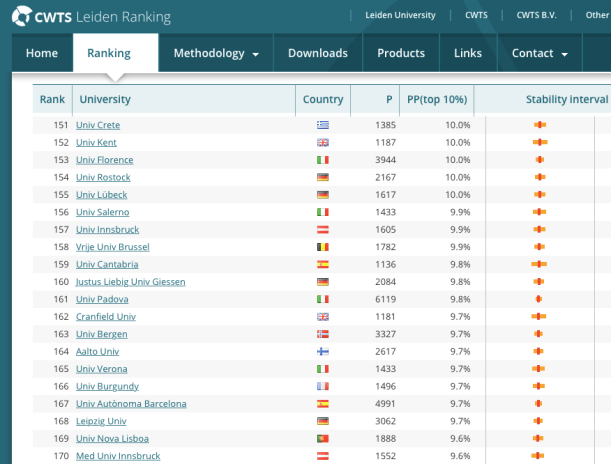Click the Country column header
The image size is (611, 464).
tap(323, 100)
